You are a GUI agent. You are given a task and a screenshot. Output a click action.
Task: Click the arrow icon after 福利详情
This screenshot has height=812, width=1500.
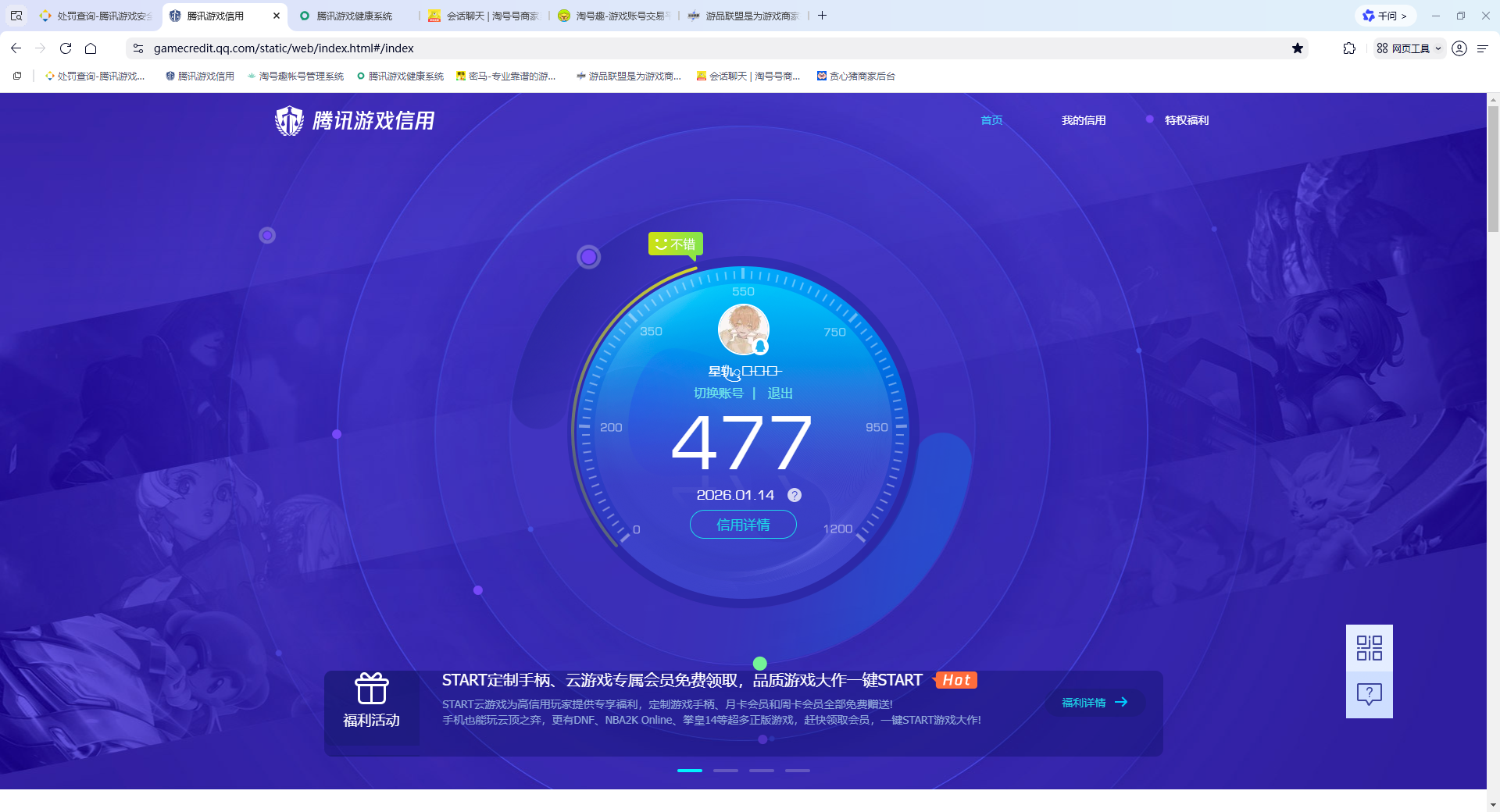(x=1122, y=702)
